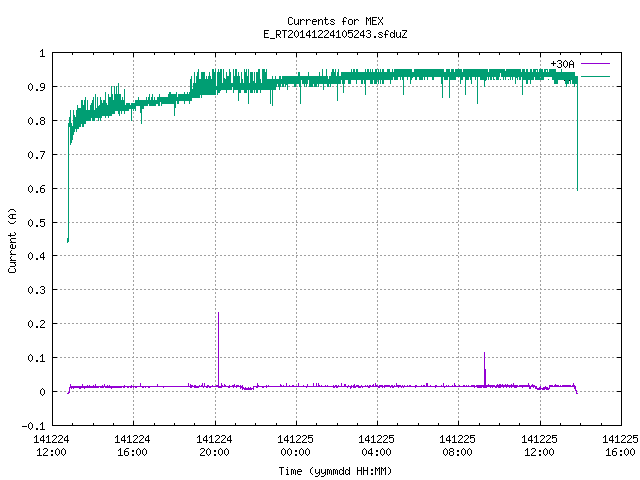Click the y-axis tick label '-0.1'
Viewport: 640px width, 480px height.
point(33,426)
